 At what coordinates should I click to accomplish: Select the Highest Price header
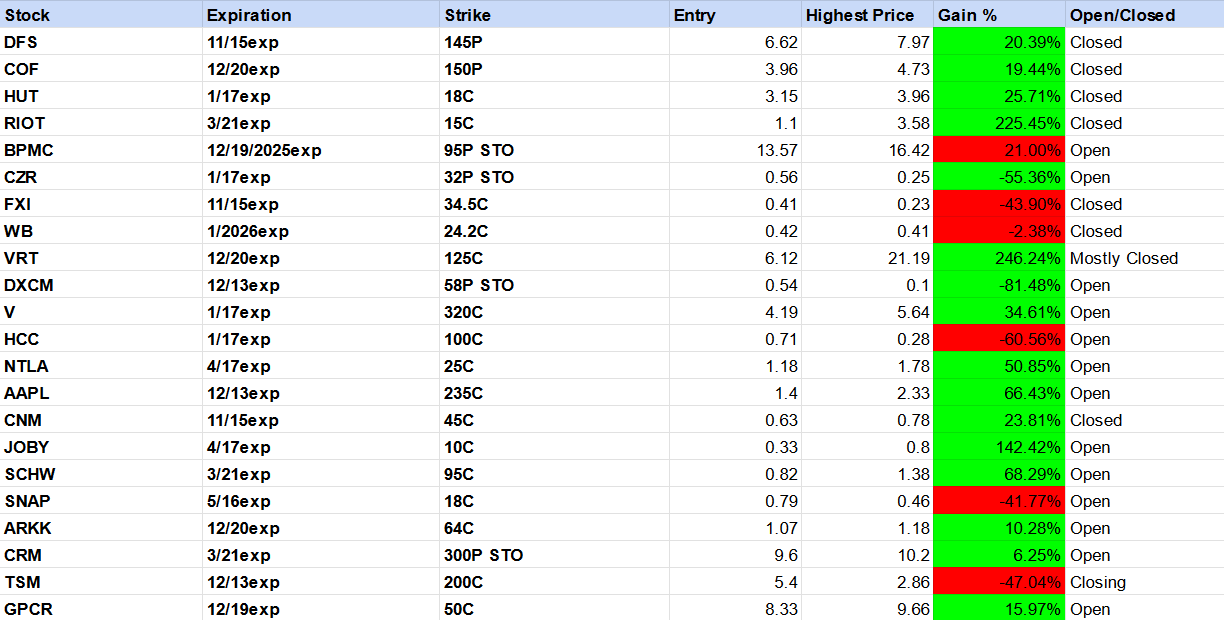tap(867, 15)
